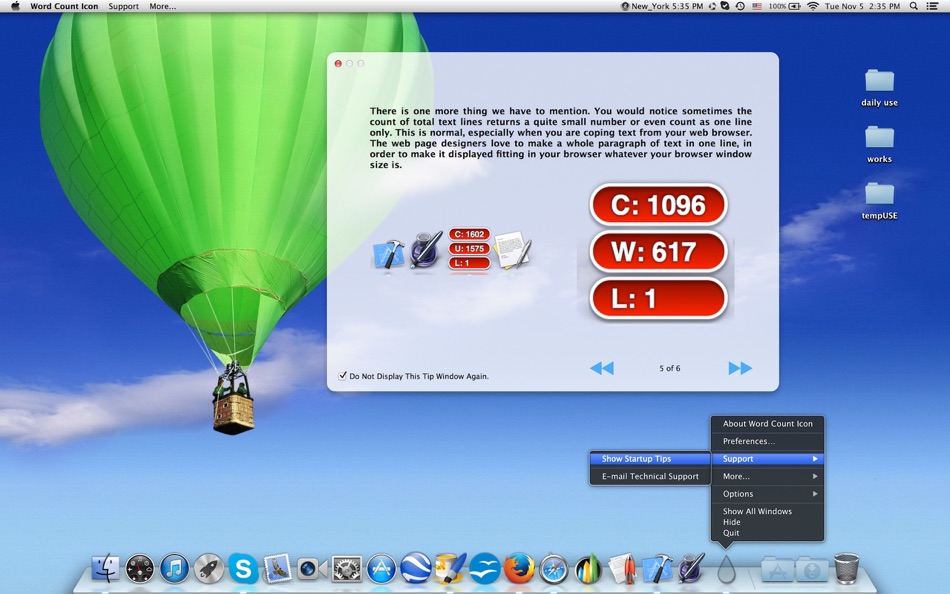Expand More... submenu in dock menu
The width and height of the screenshot is (950, 594).
coord(767,476)
